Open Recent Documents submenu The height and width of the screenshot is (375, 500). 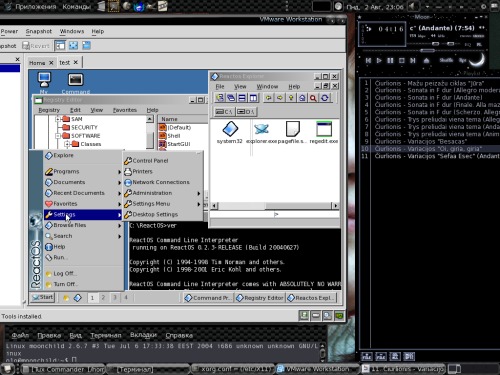pyautogui.click(x=83, y=193)
